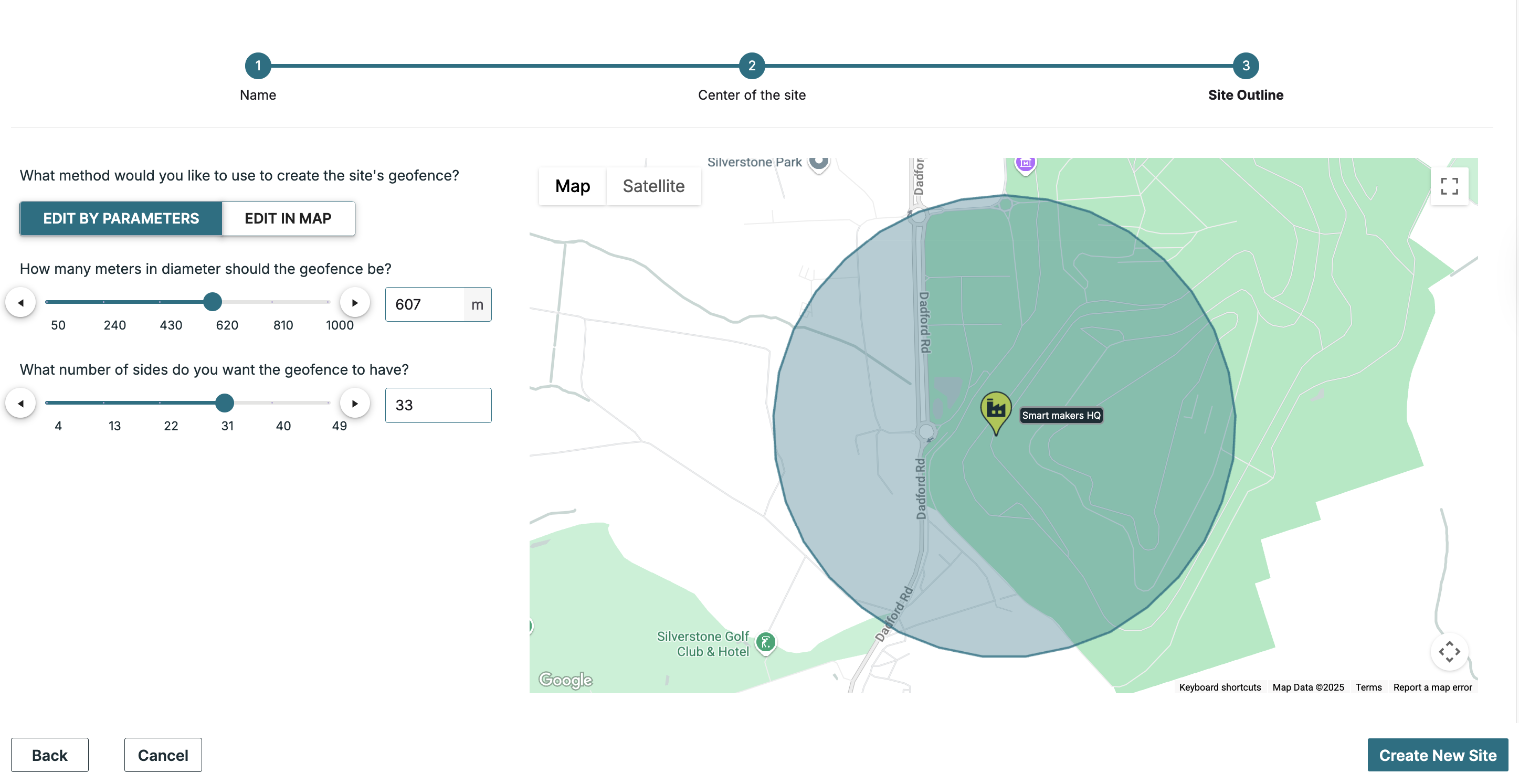Select the Map view type
Image resolution: width=1519 pixels, height=784 pixels.
[x=572, y=186]
